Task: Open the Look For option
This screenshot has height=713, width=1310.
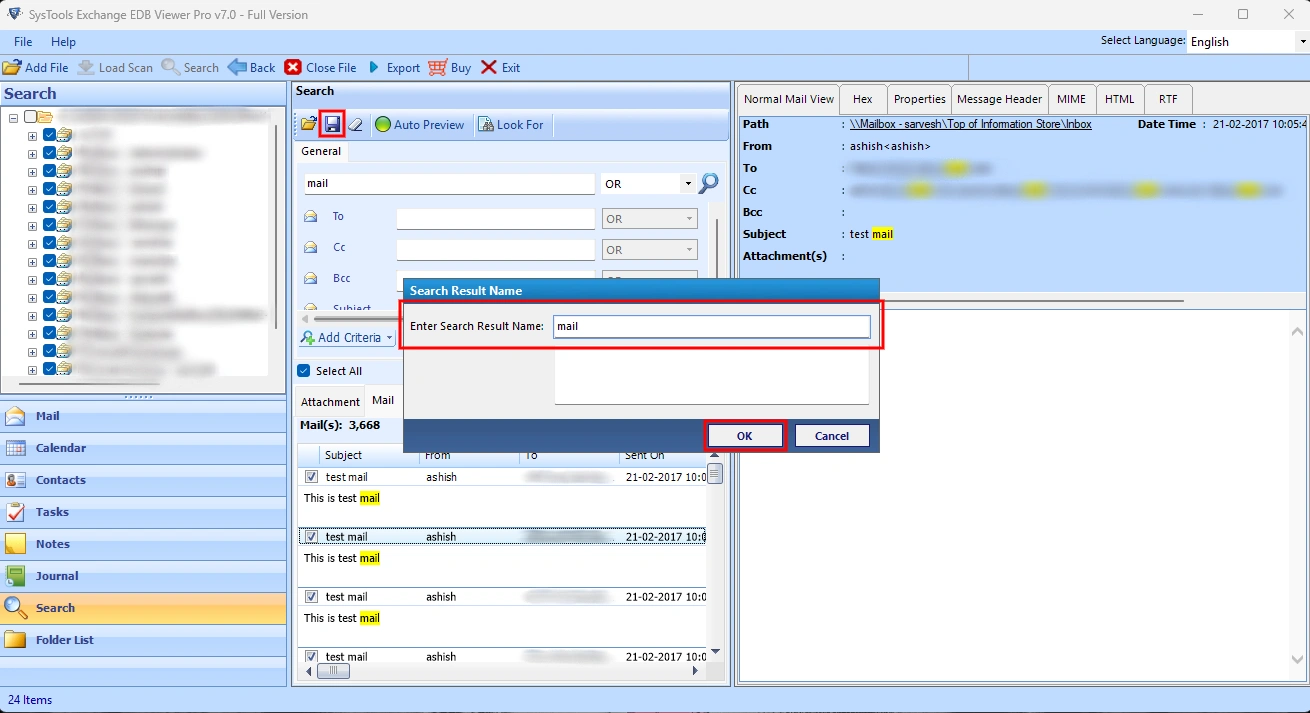Action: (511, 125)
